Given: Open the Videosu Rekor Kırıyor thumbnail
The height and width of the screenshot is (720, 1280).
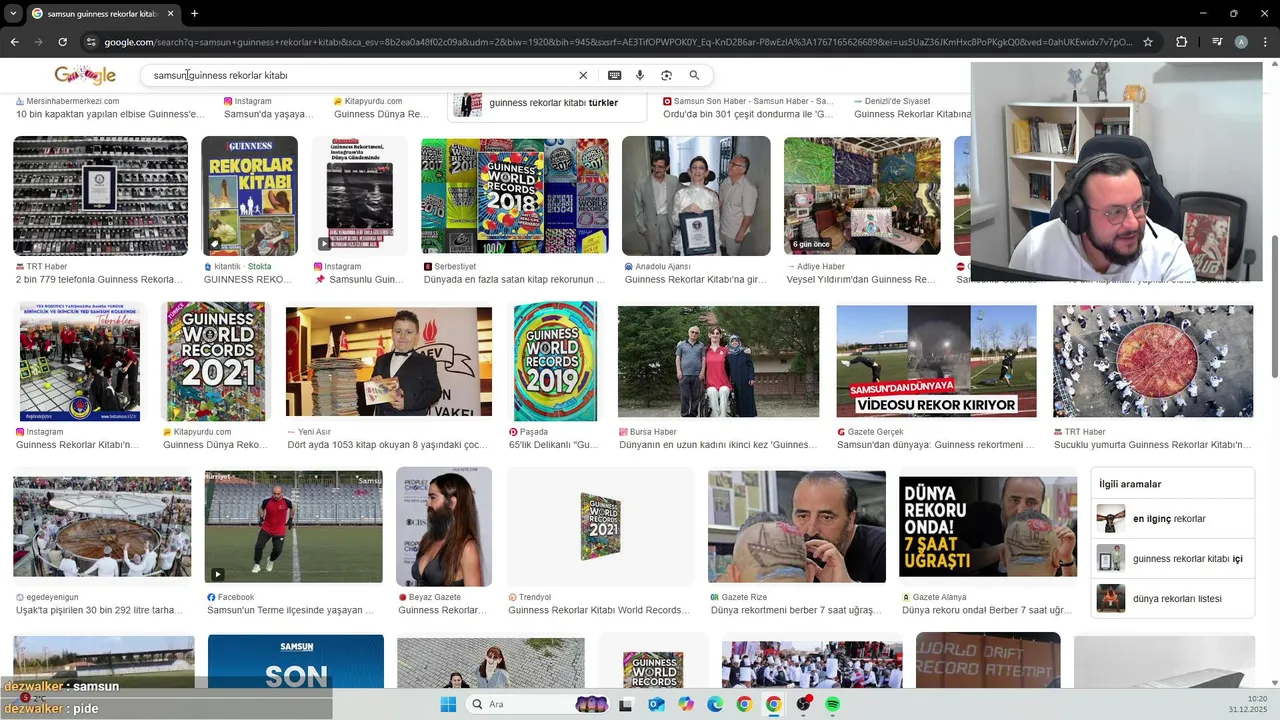Looking at the screenshot, I should (x=936, y=361).
